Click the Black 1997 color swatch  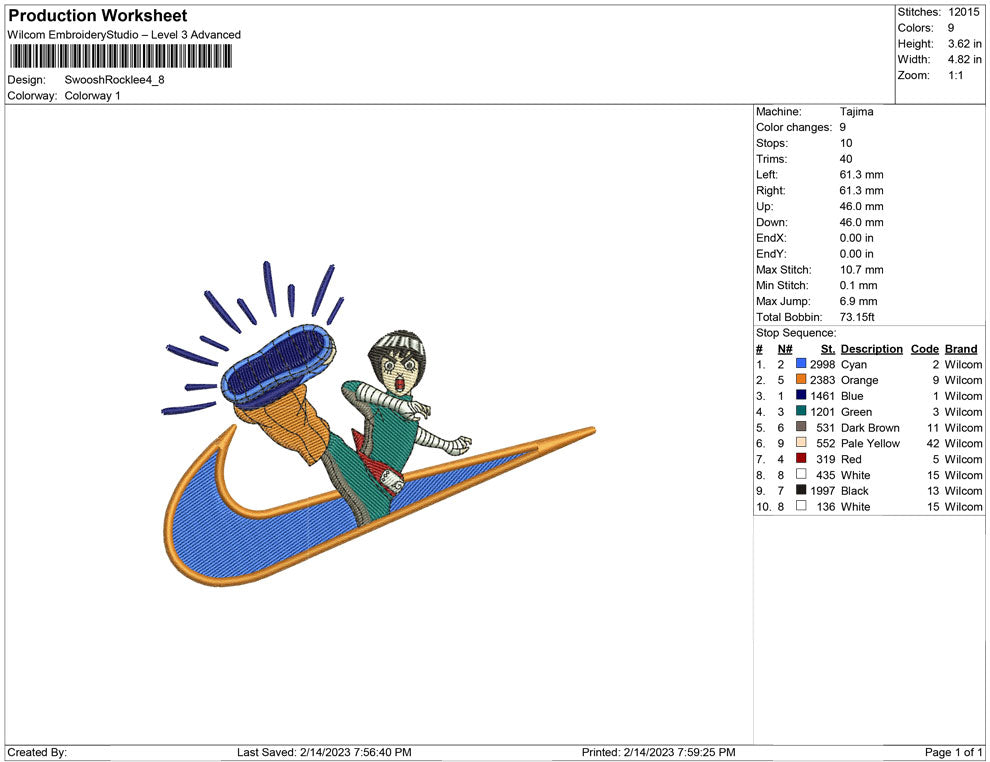tap(801, 490)
